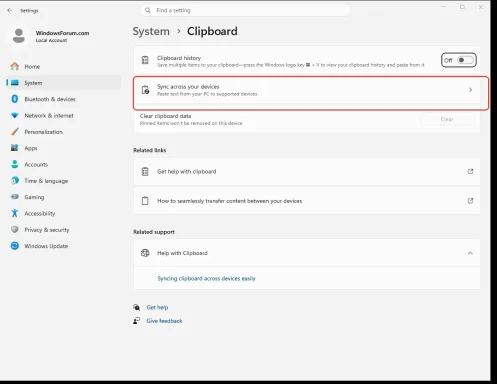Select System in the sidebar
Image resolution: width=497 pixels, height=384 pixels.
(63, 83)
